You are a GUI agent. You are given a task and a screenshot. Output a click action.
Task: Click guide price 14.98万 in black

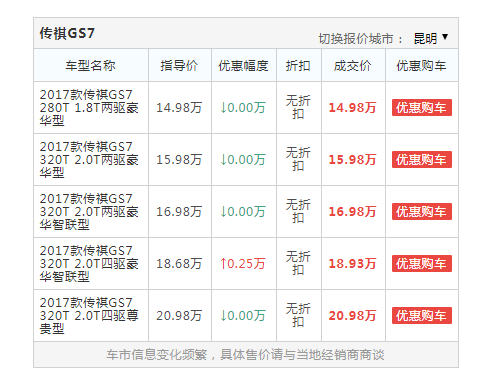[179, 107]
